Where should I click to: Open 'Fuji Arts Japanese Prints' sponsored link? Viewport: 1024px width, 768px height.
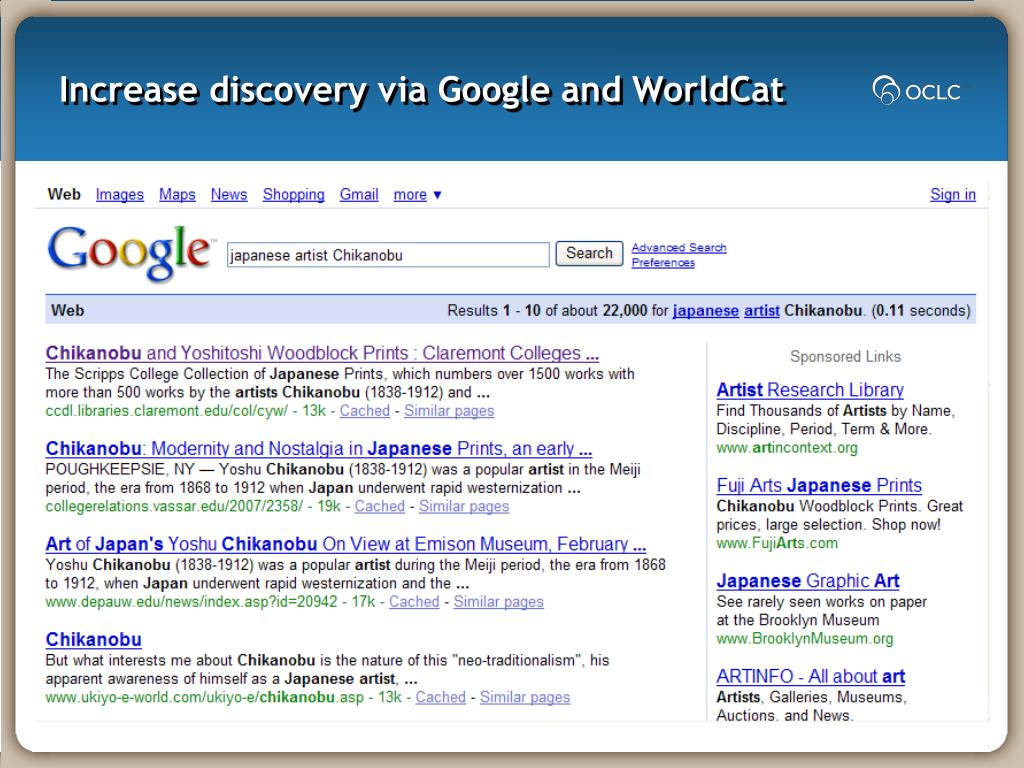click(x=819, y=485)
